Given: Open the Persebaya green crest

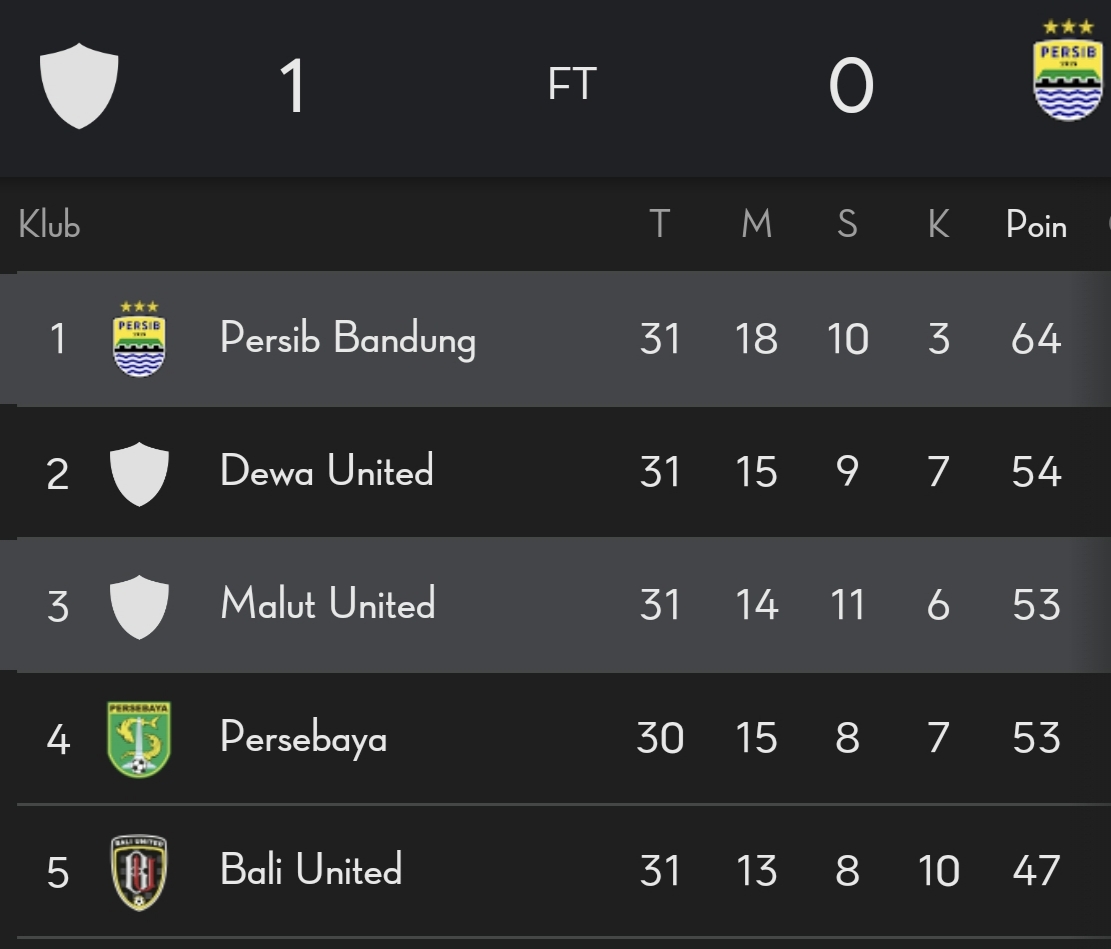Looking at the screenshot, I should pyautogui.click(x=139, y=739).
